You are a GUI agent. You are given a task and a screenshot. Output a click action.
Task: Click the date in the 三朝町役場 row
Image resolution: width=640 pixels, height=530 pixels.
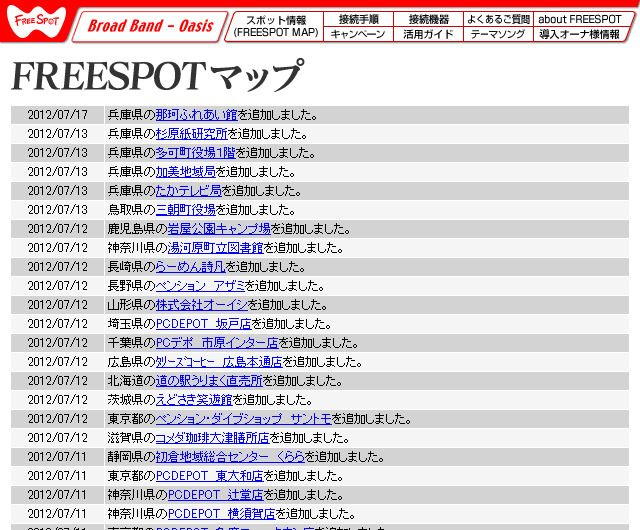pyautogui.click(x=58, y=209)
